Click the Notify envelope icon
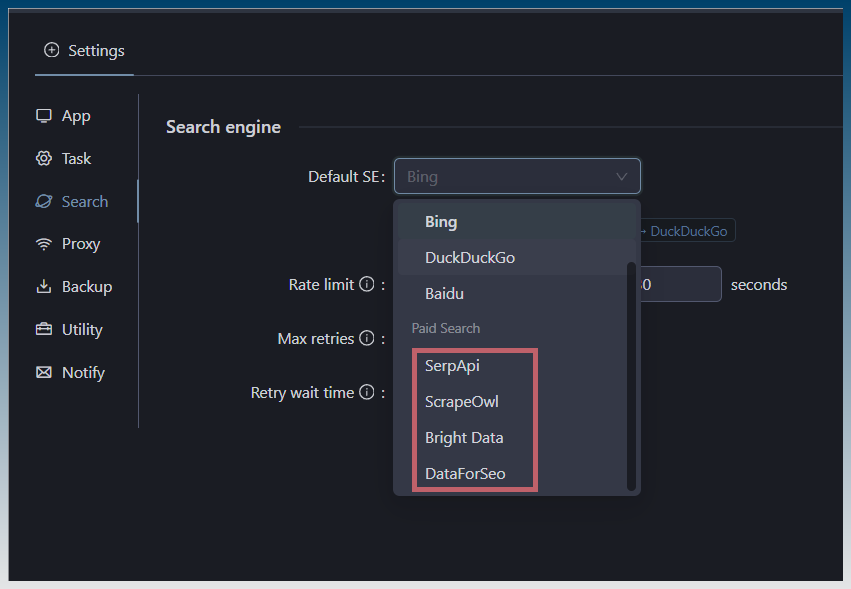 point(44,373)
